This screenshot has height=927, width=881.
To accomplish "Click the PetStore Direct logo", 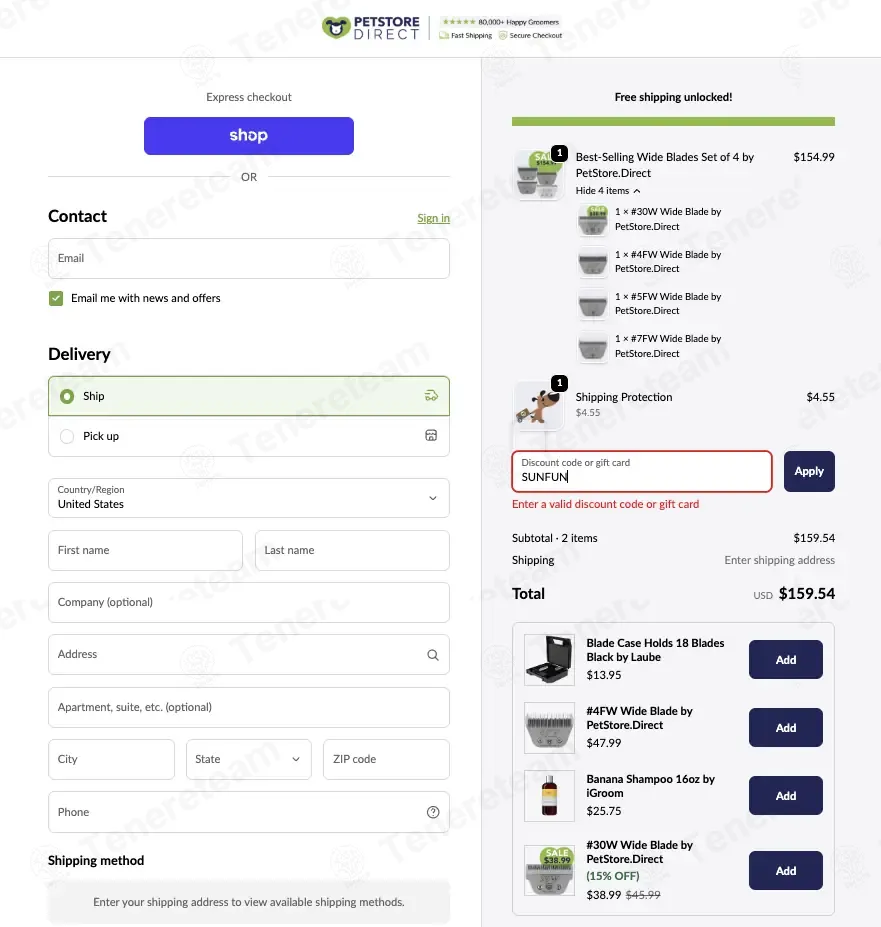I will 371,28.
